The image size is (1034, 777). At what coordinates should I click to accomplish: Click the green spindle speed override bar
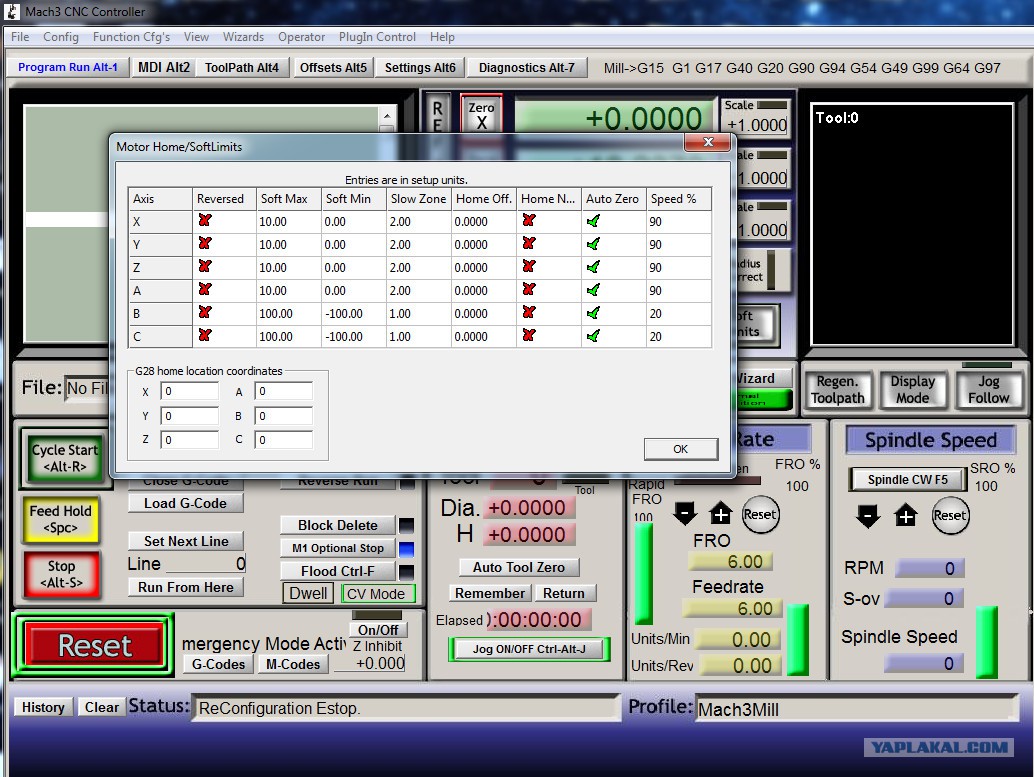(986, 642)
